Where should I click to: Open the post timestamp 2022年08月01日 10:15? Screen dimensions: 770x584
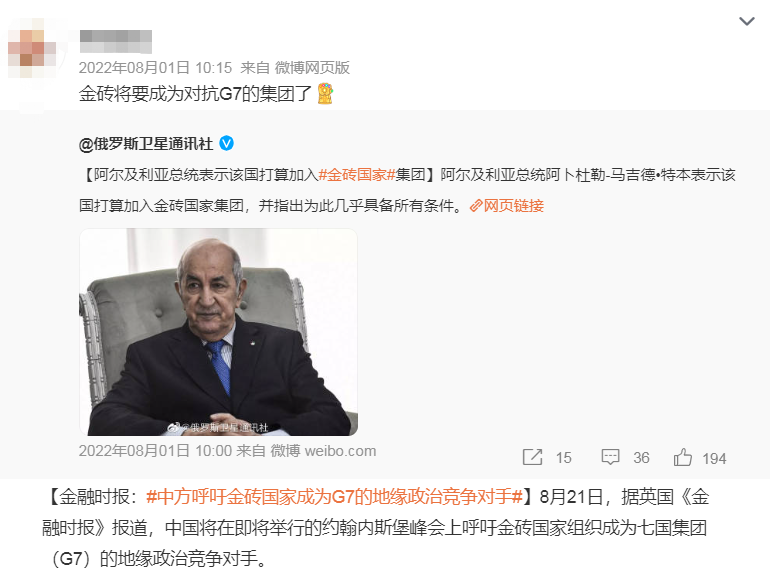coord(155,68)
